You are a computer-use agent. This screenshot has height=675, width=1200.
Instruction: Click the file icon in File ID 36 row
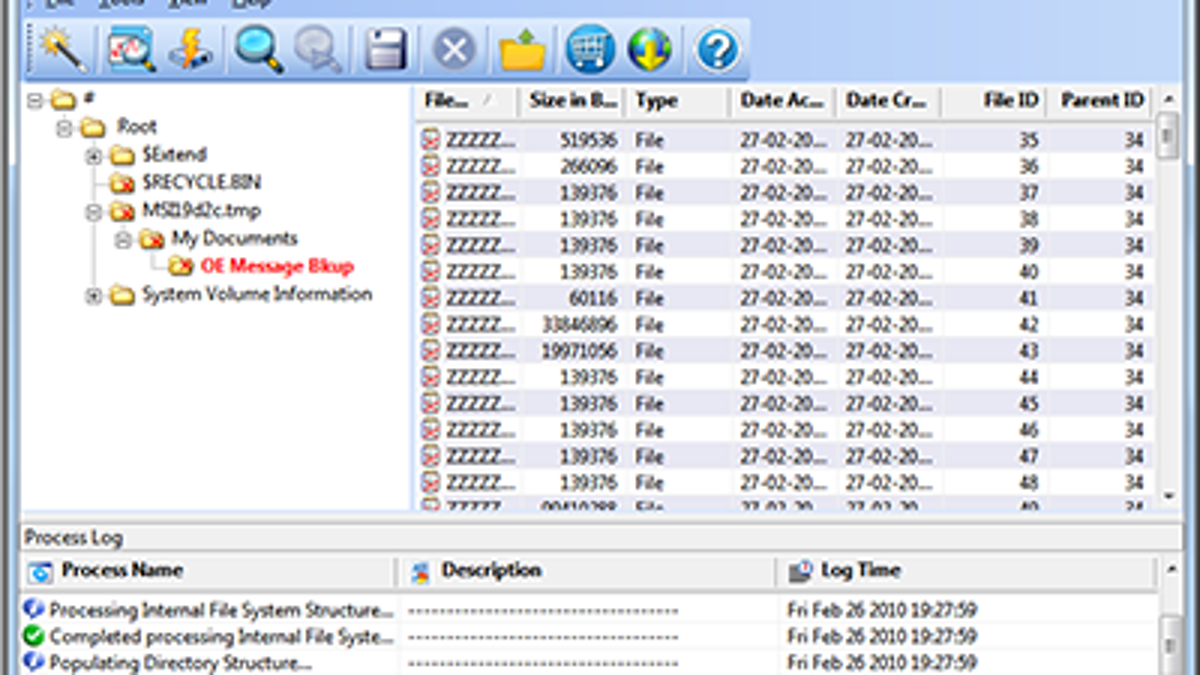pyautogui.click(x=431, y=166)
